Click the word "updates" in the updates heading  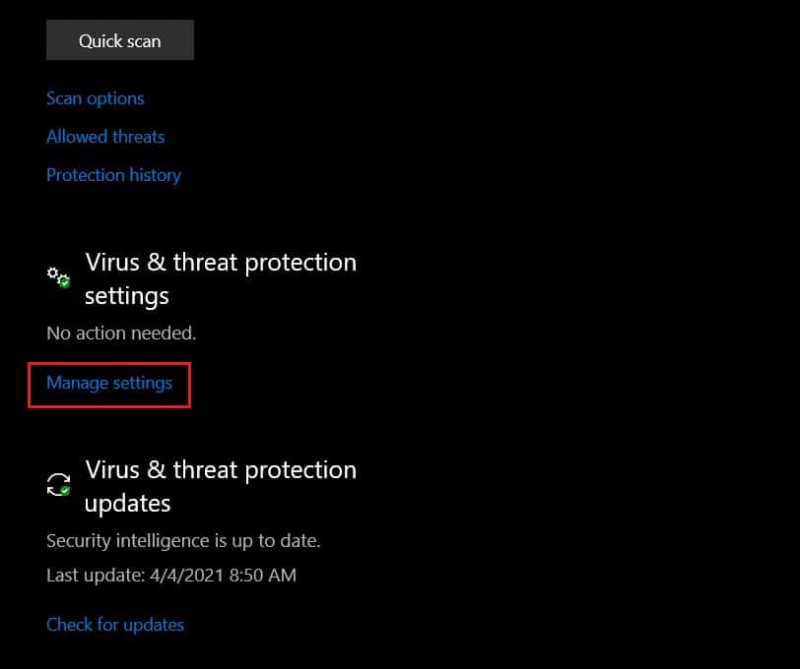pyautogui.click(x=127, y=503)
